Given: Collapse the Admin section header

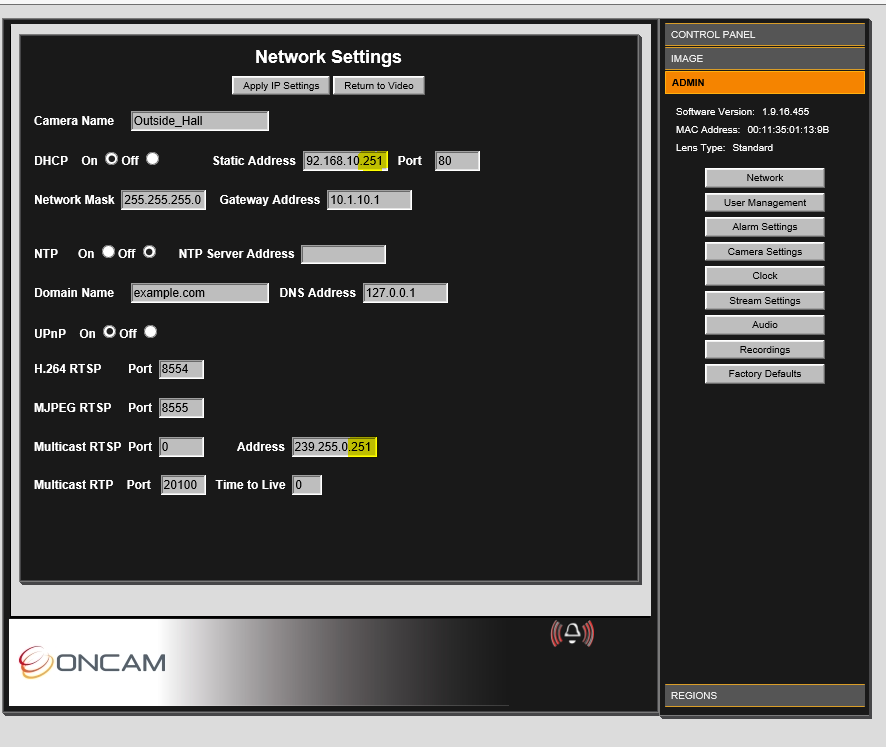Looking at the screenshot, I should [765, 82].
